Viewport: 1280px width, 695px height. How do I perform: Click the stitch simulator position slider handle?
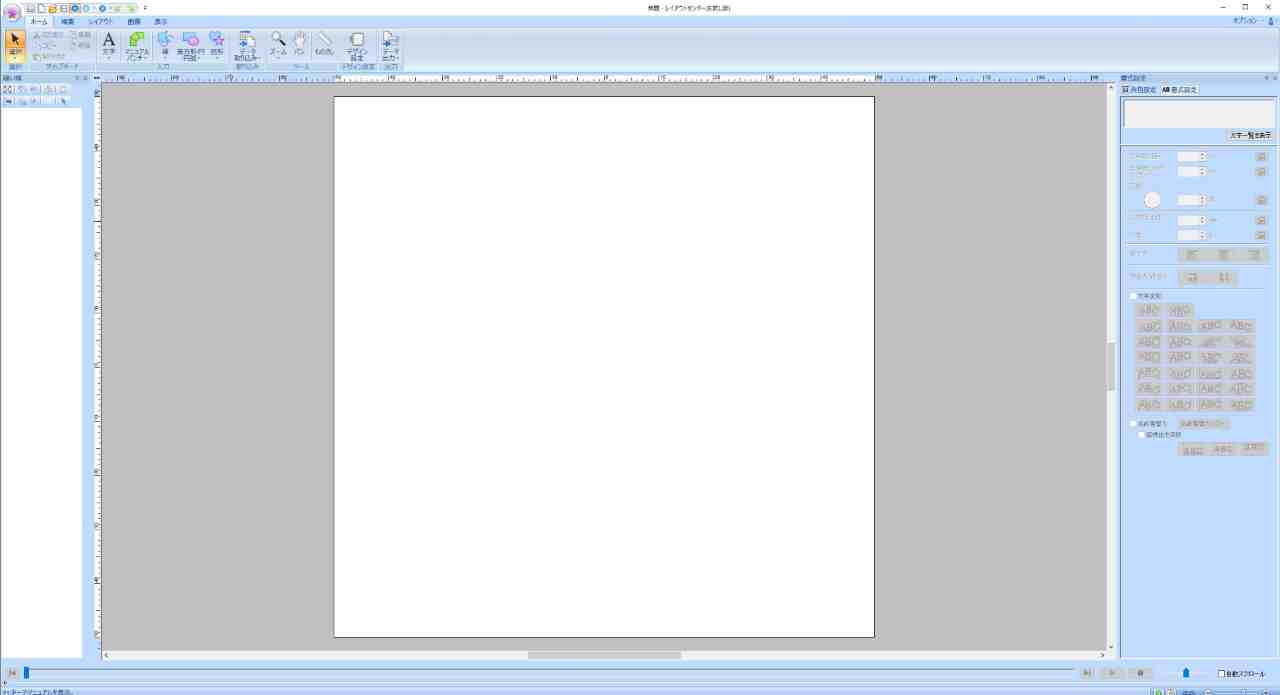pyautogui.click(x=27, y=673)
